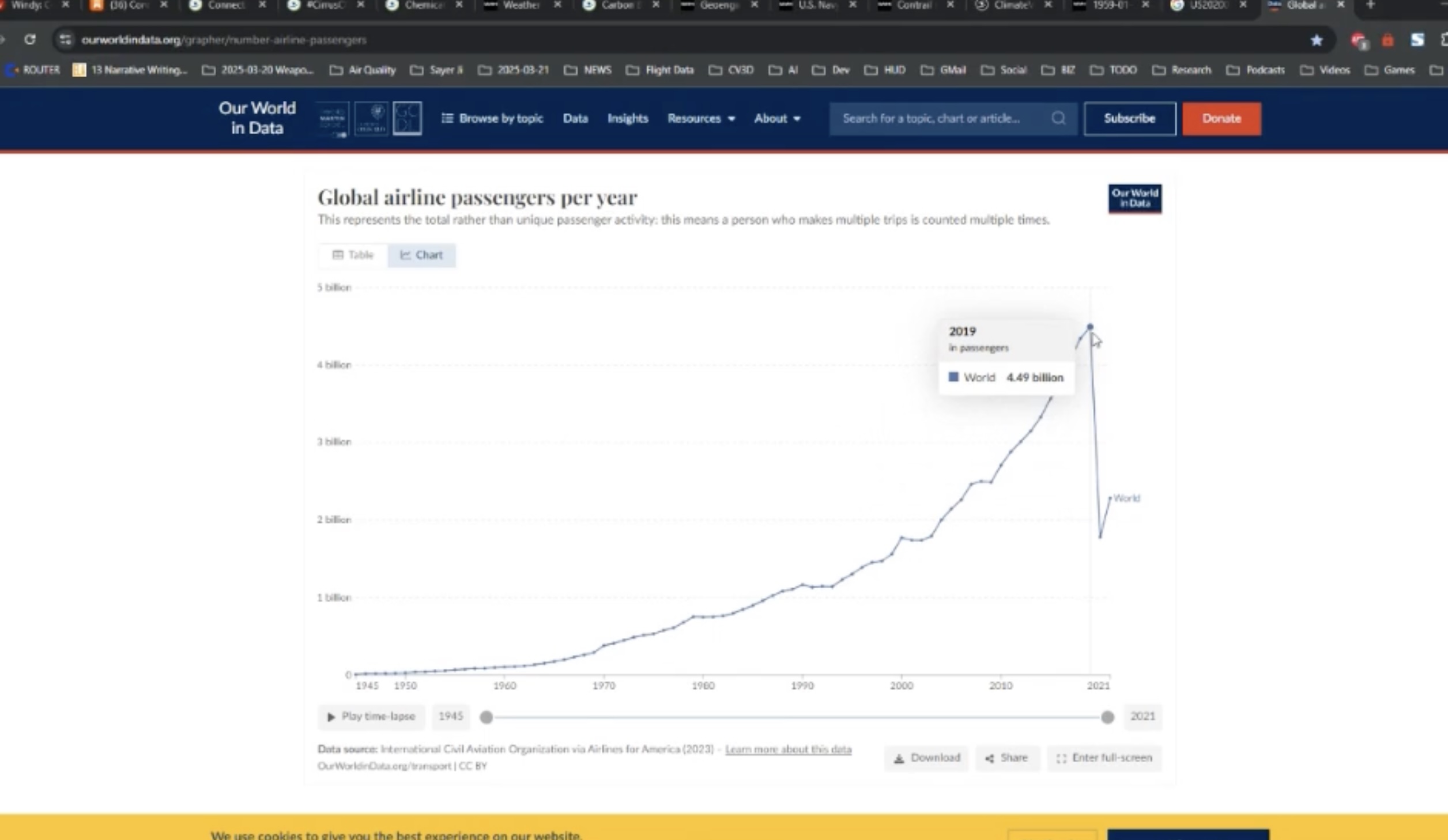Click the Our World in Data chart badge
The height and width of the screenshot is (840, 1448).
click(x=1134, y=199)
